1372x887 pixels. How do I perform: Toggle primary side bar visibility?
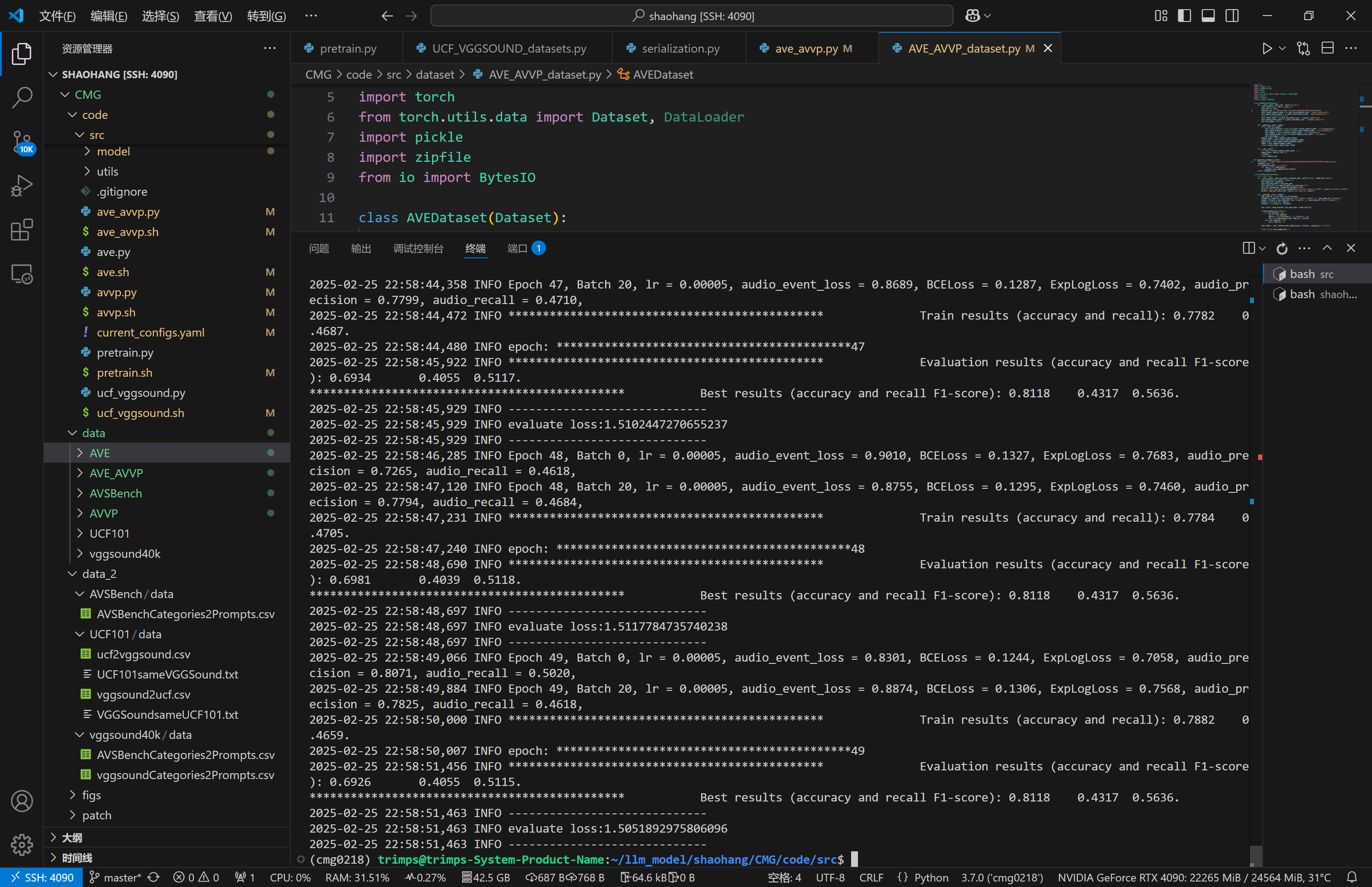pos(1184,16)
